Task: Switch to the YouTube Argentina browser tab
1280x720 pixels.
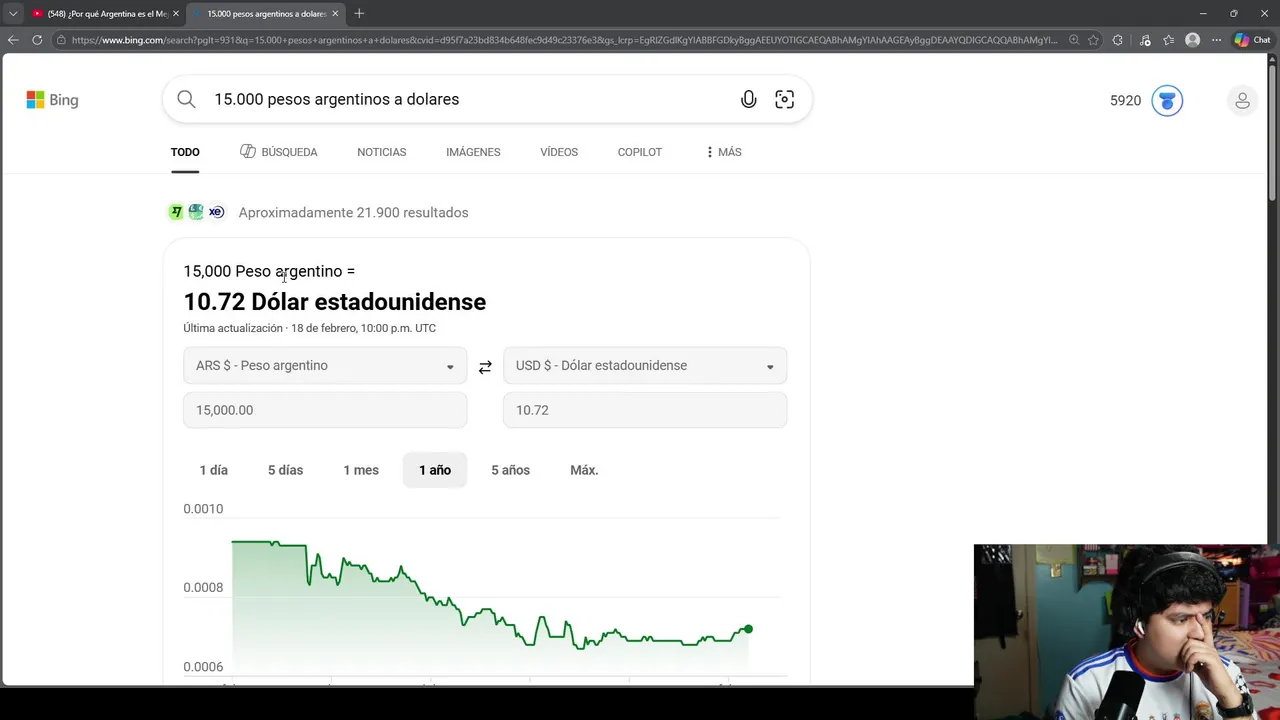Action: (x=100, y=14)
